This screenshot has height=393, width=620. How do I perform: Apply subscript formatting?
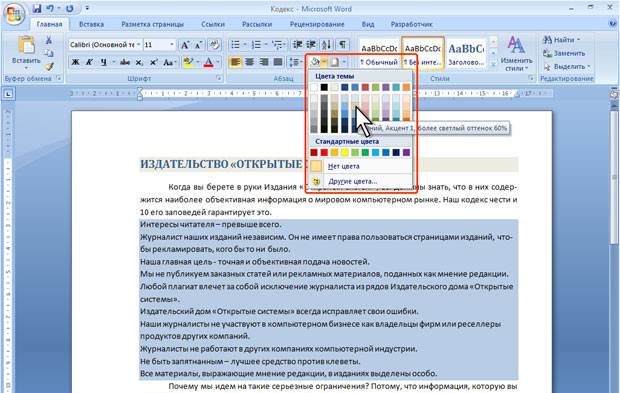[139, 62]
